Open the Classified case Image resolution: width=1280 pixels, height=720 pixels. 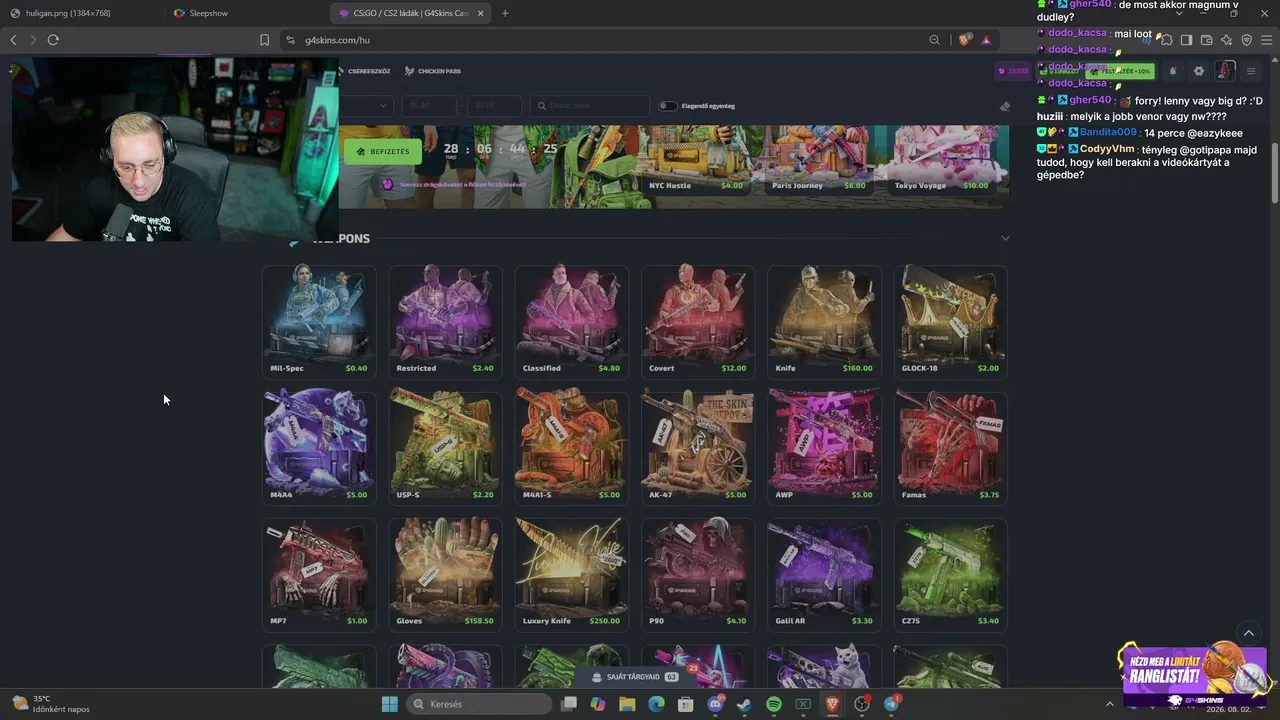coord(571,321)
